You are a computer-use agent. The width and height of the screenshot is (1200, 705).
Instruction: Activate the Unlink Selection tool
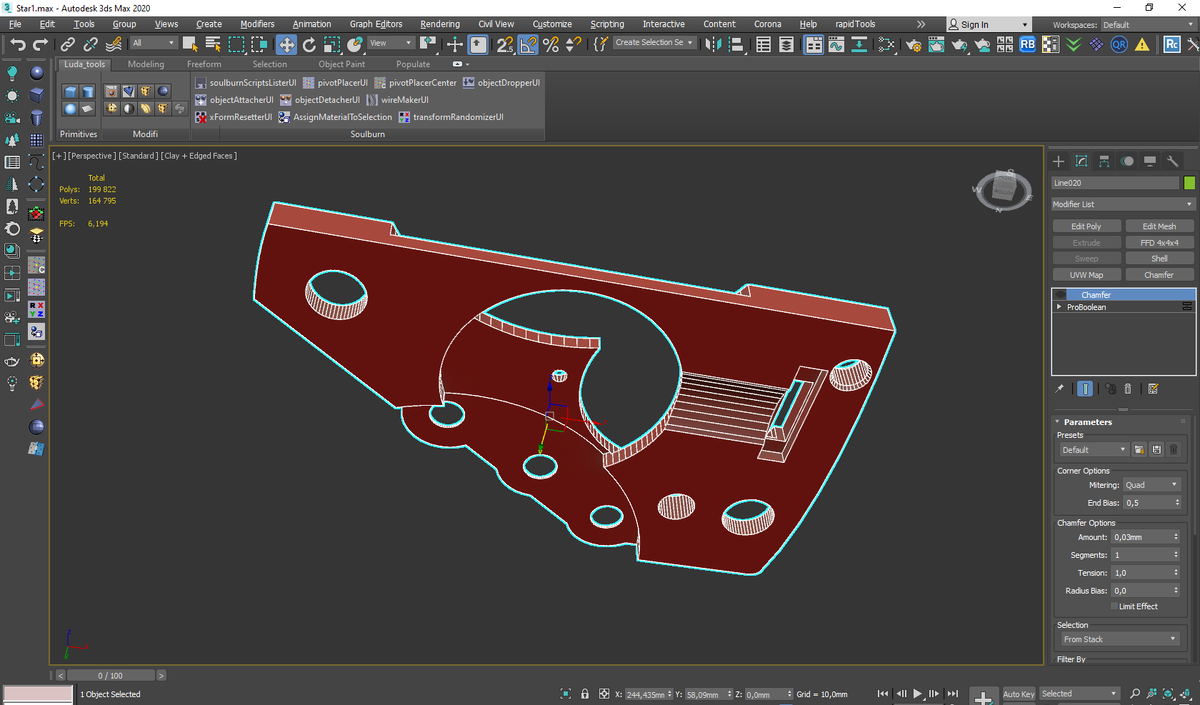[90, 44]
